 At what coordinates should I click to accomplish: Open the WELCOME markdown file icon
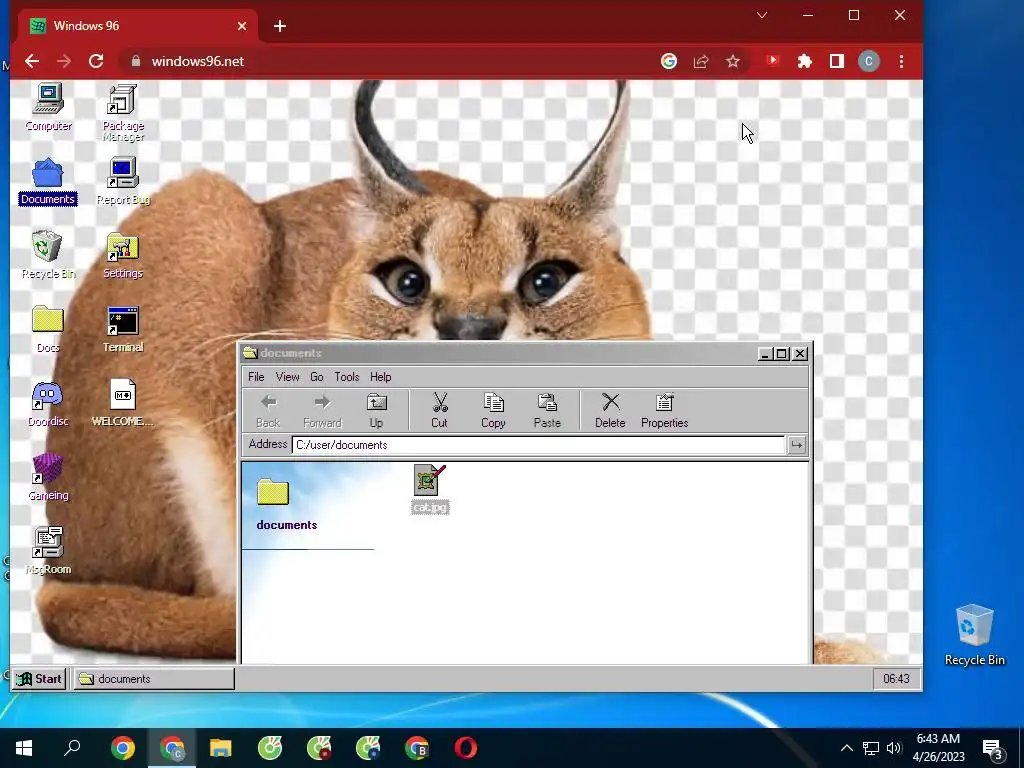tap(123, 403)
